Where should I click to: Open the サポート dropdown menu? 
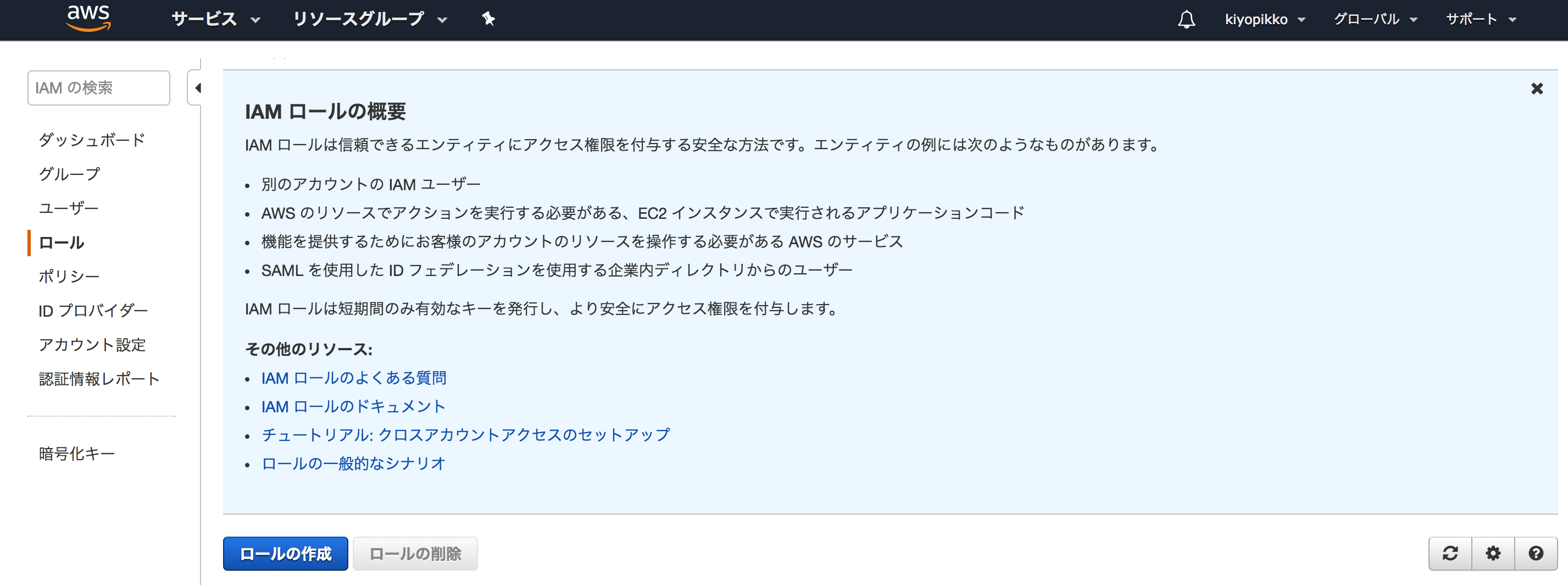[x=1480, y=19]
